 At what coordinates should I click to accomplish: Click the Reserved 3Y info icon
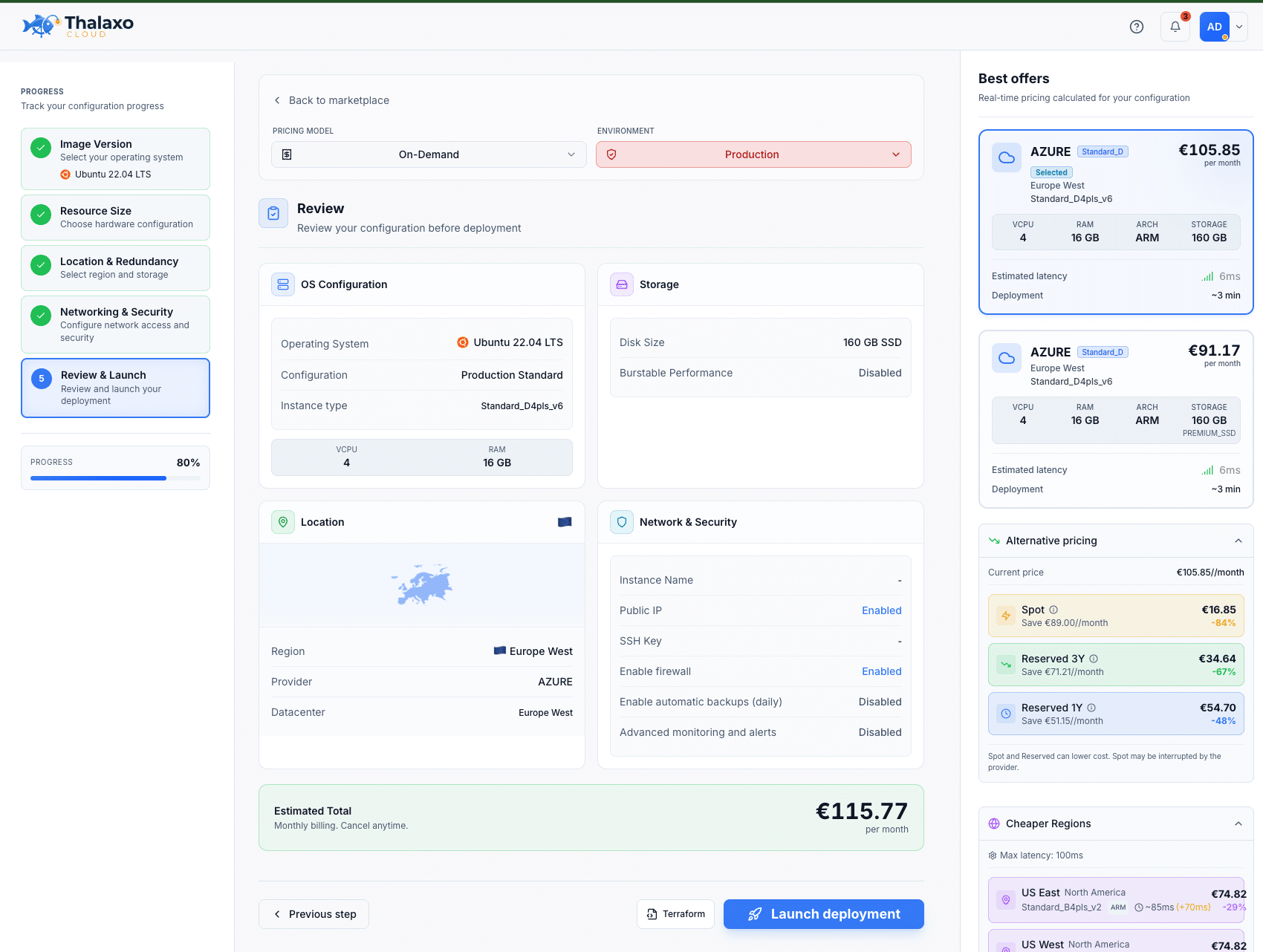pos(1094,659)
